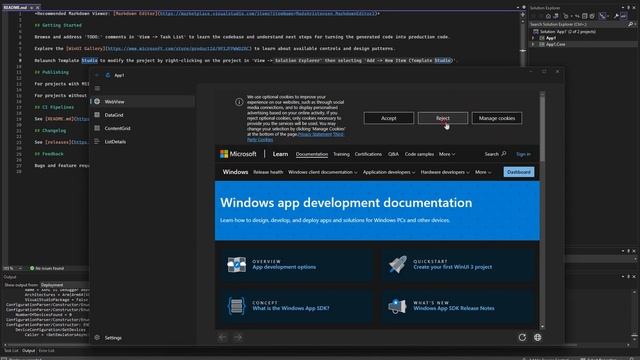Click the No issues found indicator
Viewport: 640px width, 360px height.
47,268
